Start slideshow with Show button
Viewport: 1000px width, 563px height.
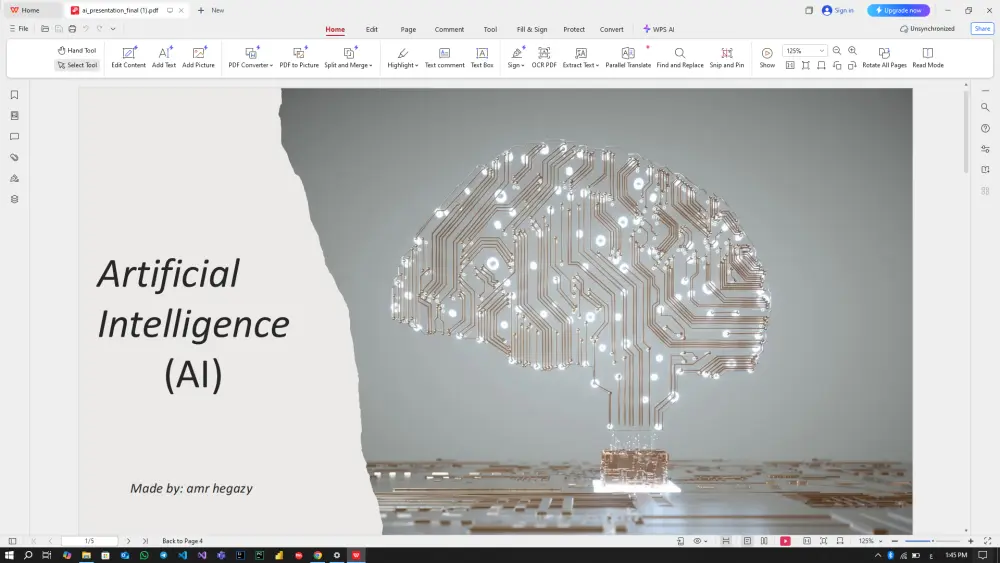coord(767,57)
